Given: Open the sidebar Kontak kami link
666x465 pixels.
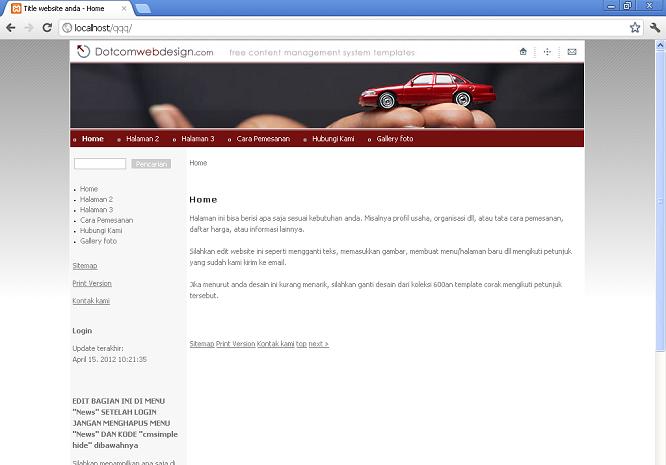Looking at the screenshot, I should pos(91,301).
